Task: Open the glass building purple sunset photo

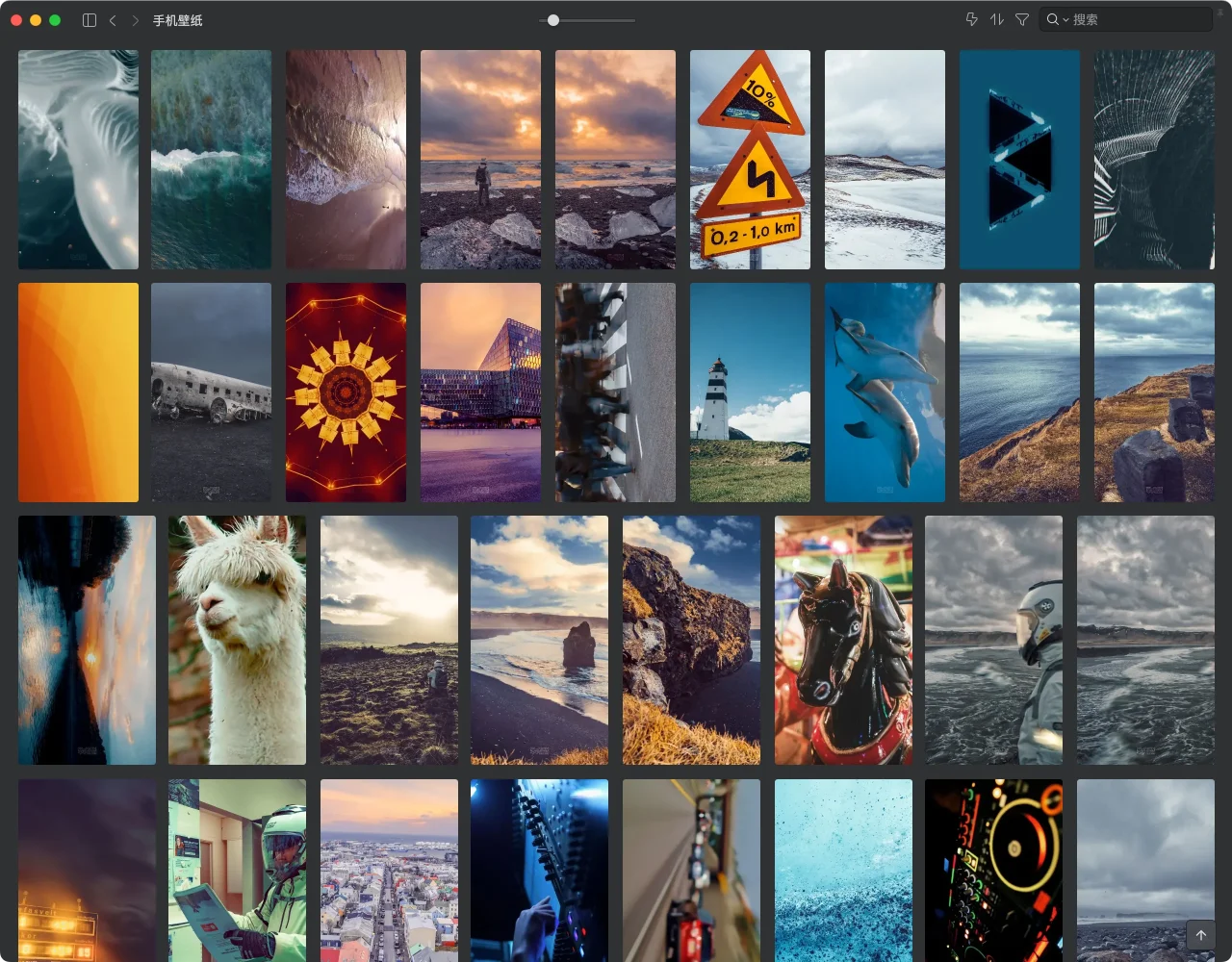Action: [480, 392]
